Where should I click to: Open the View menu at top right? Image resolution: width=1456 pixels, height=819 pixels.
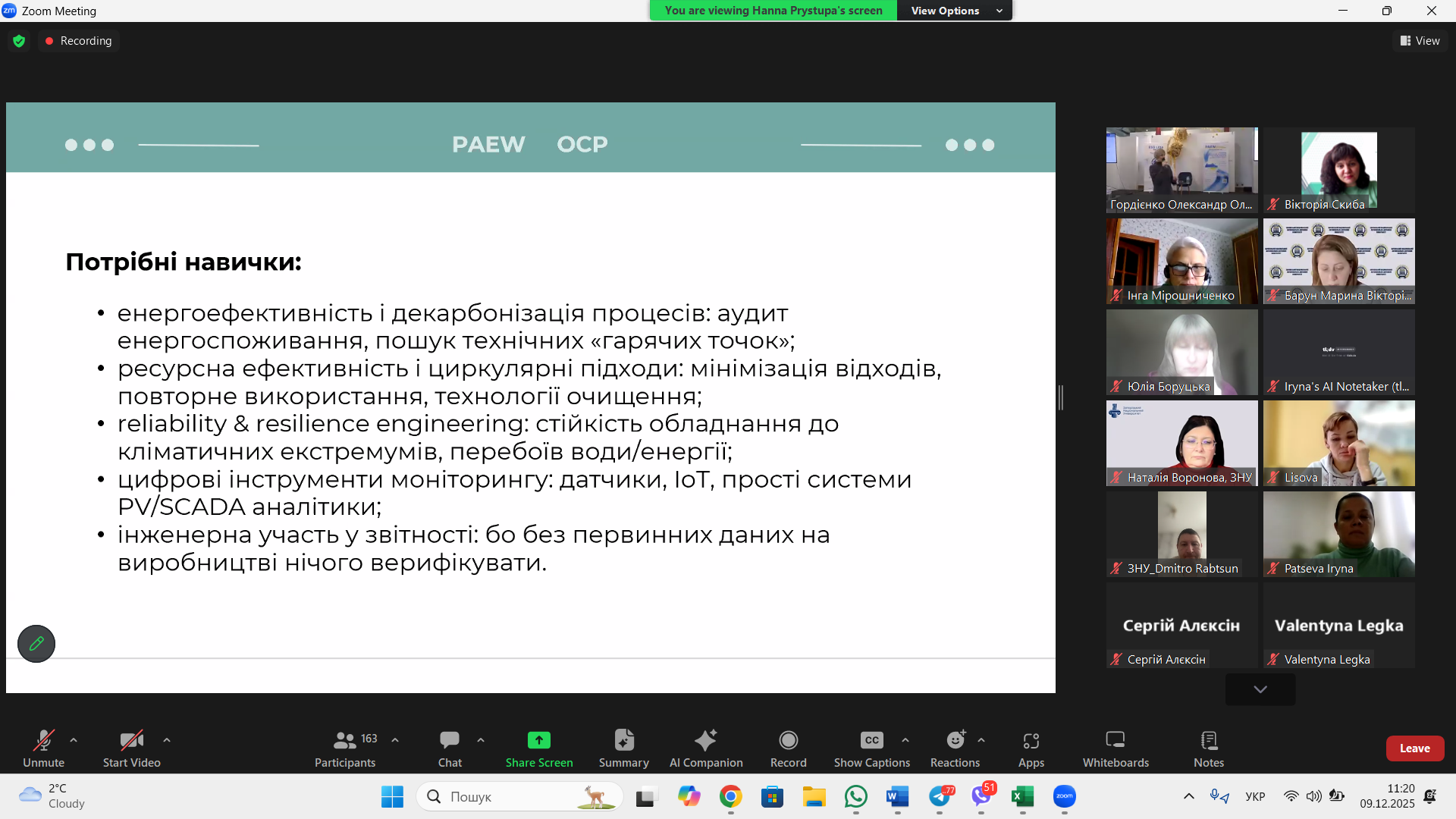(x=1420, y=40)
